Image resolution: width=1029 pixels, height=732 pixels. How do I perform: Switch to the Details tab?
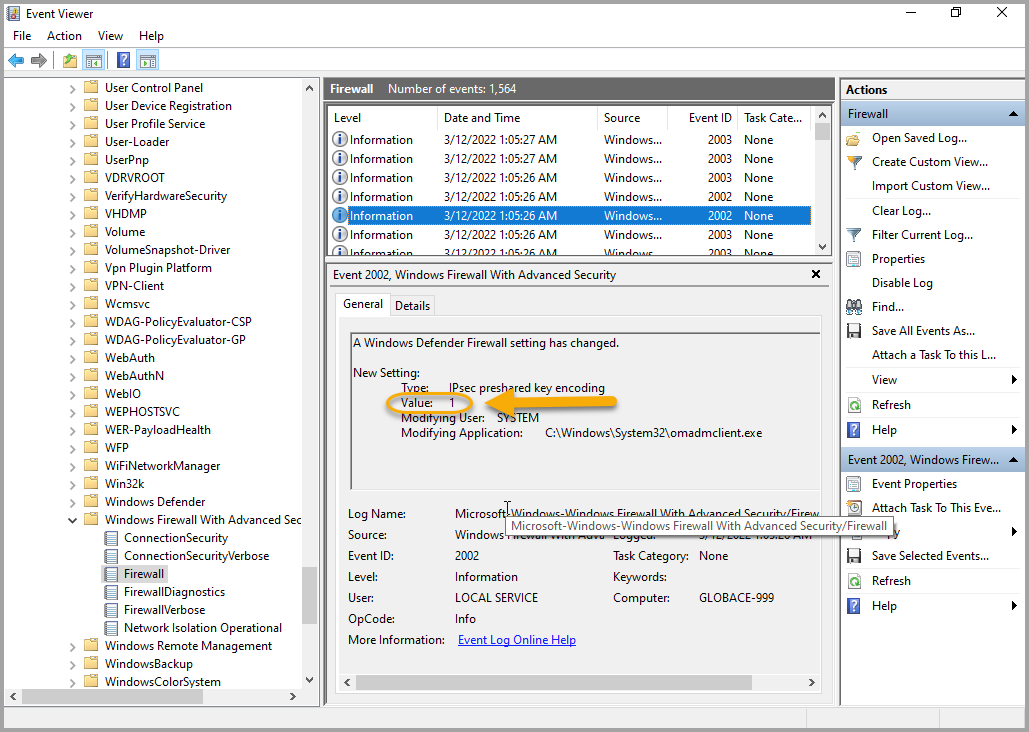(x=412, y=306)
